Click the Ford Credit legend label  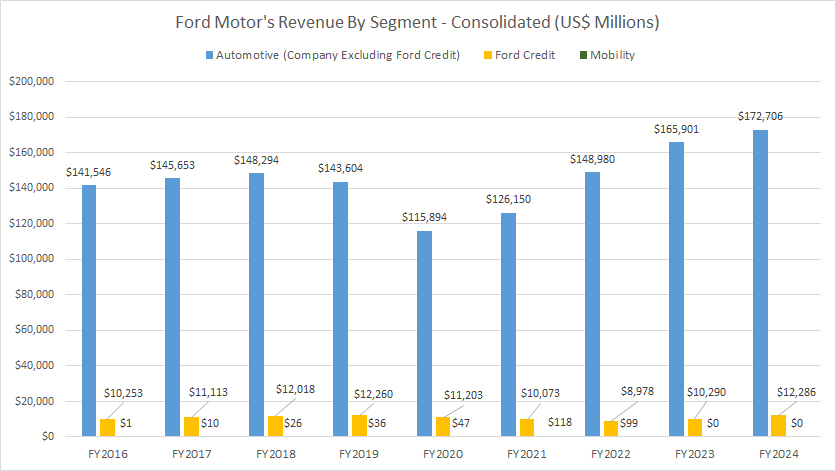(525, 55)
